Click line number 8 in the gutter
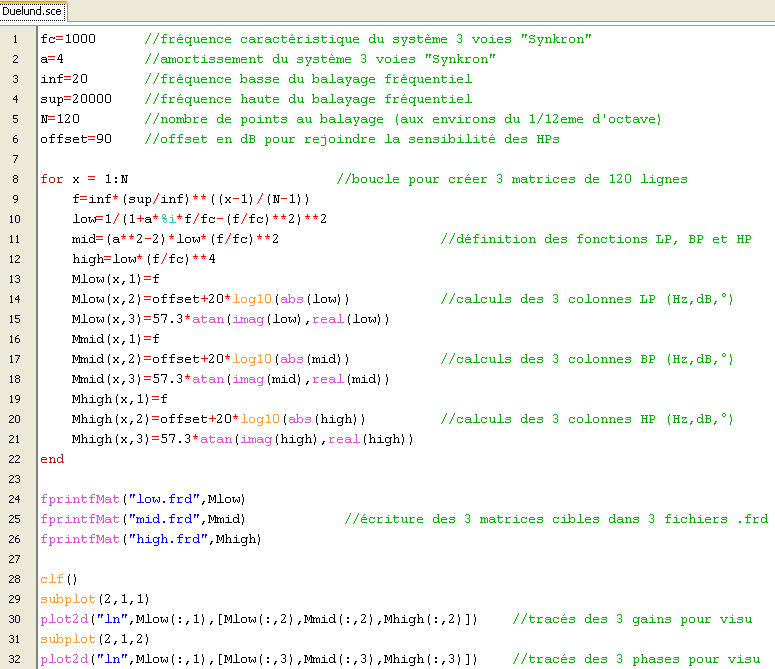This screenshot has height=669, width=775. tap(15, 179)
